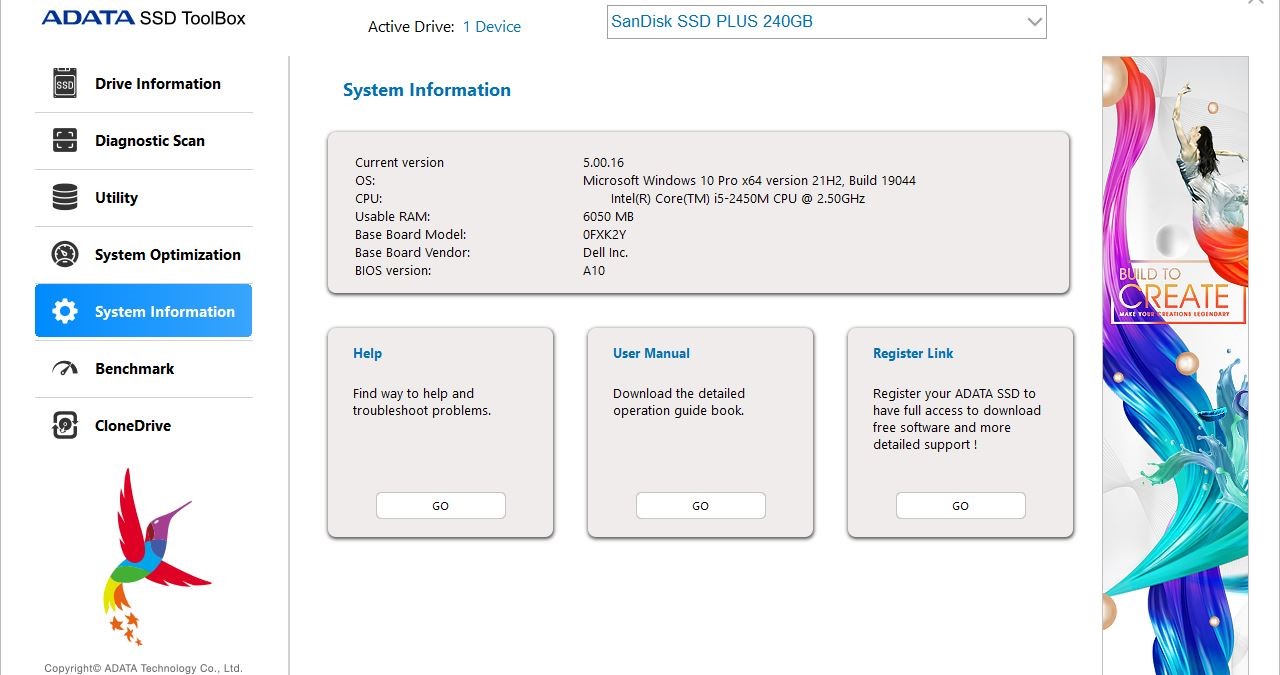Click the Base Board Vendor value Dell Inc.

tap(605, 253)
